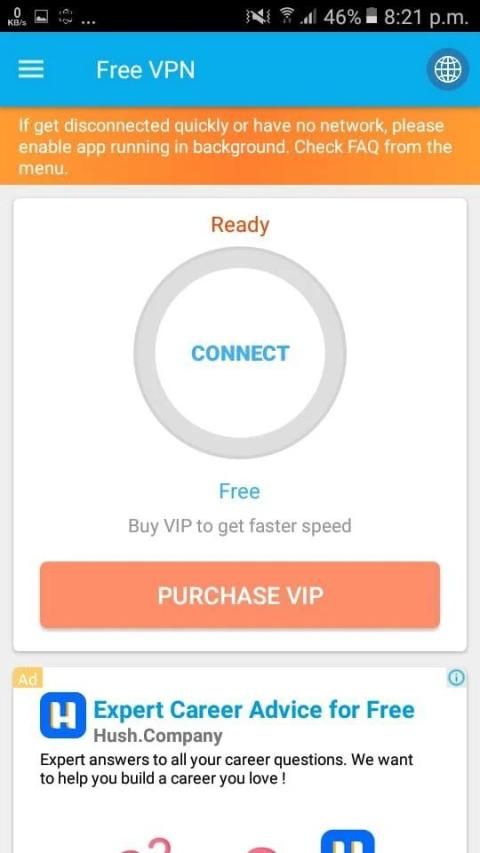Tap the image notification icon
Image resolution: width=480 pixels, height=853 pixels.
41,16
